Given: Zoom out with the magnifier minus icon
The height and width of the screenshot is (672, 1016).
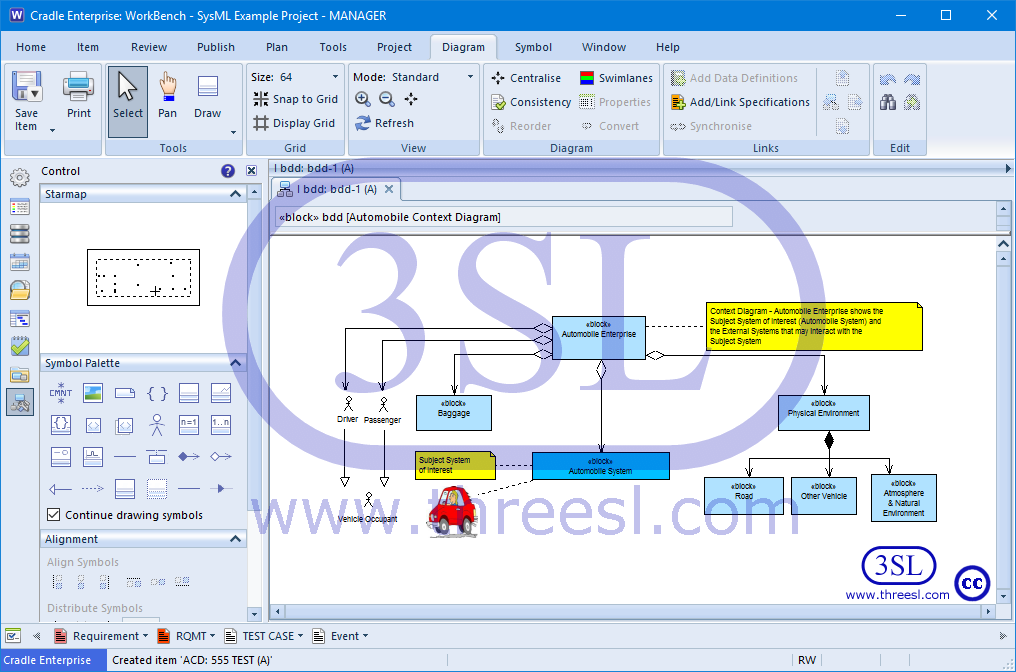Looking at the screenshot, I should tap(387, 99).
